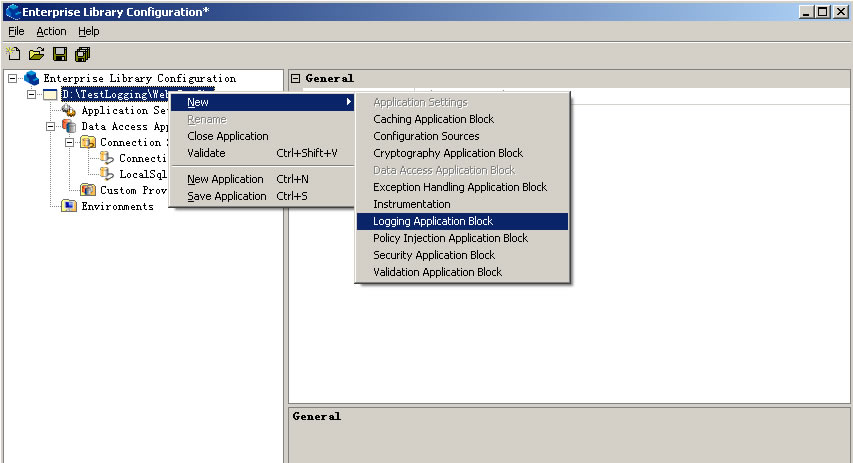The width and height of the screenshot is (853, 463).
Task: Choose Validate from context menu
Action: (x=263, y=153)
